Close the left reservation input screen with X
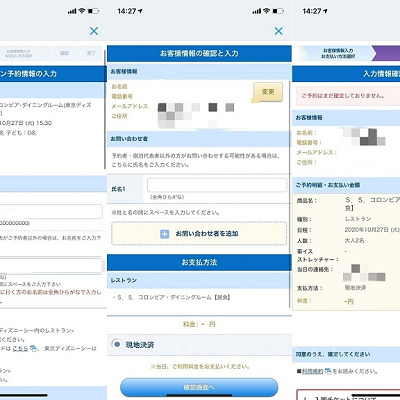This screenshot has height=400, width=400. pos(94,31)
